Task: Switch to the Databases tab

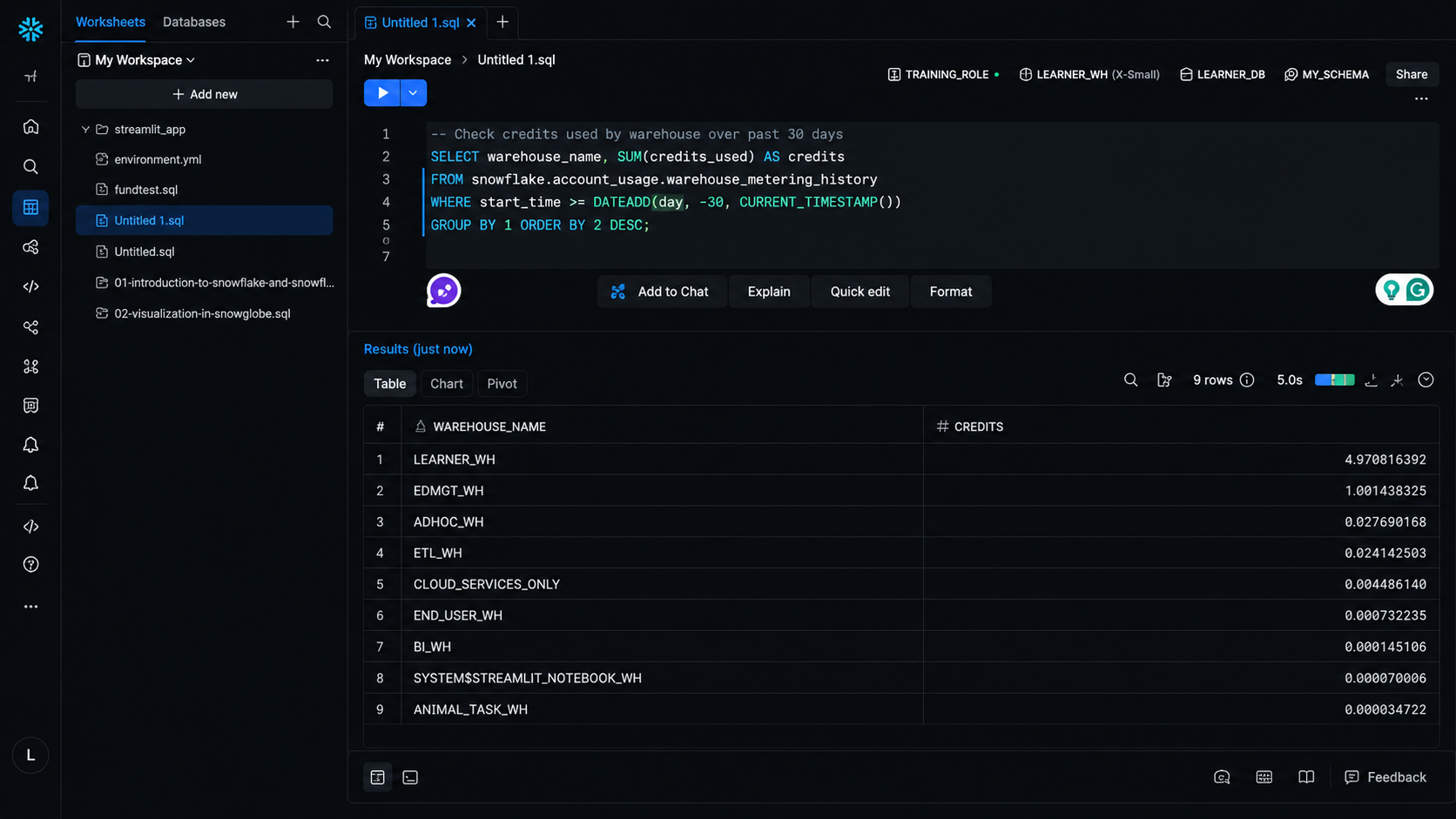Action: click(x=194, y=22)
